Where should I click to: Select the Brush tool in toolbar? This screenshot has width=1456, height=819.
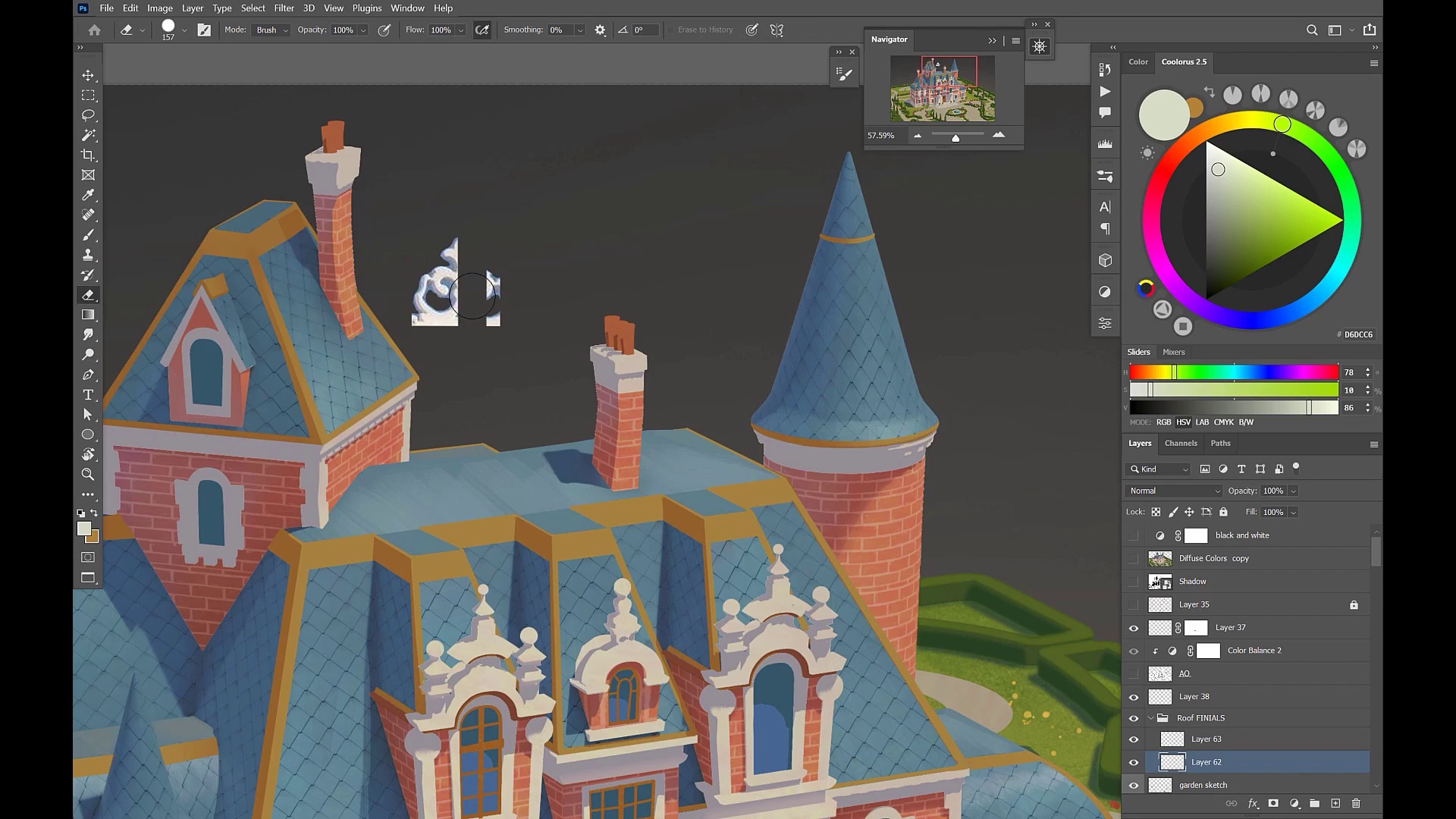(x=88, y=234)
